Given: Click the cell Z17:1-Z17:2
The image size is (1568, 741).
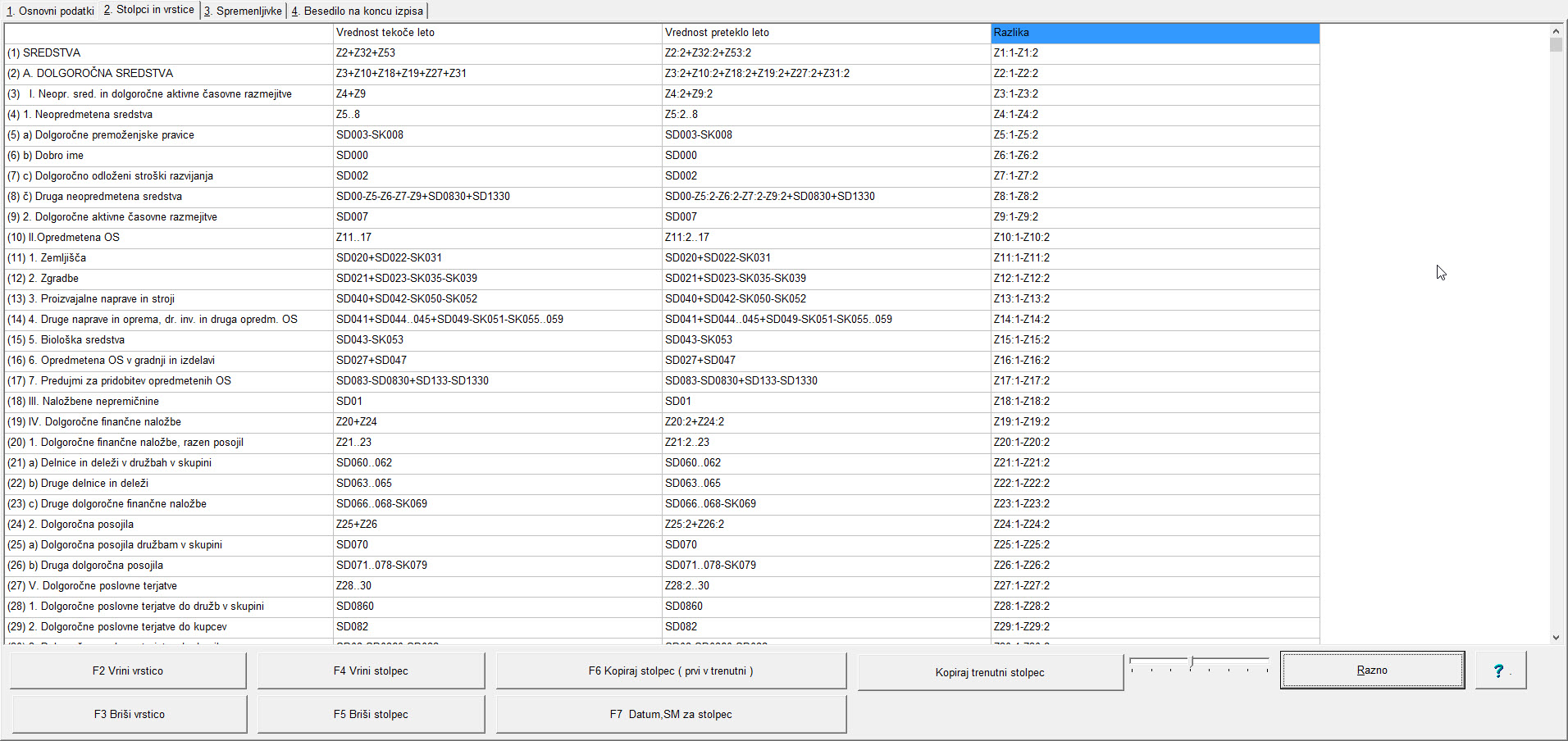Looking at the screenshot, I should [1155, 381].
